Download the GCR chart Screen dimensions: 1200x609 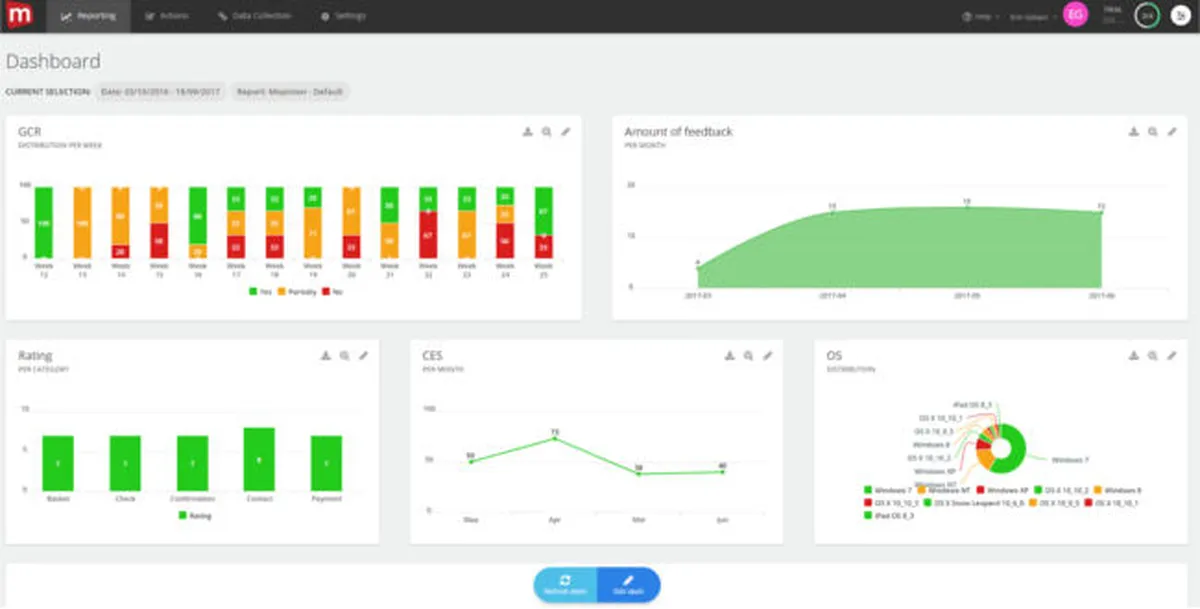tap(528, 131)
